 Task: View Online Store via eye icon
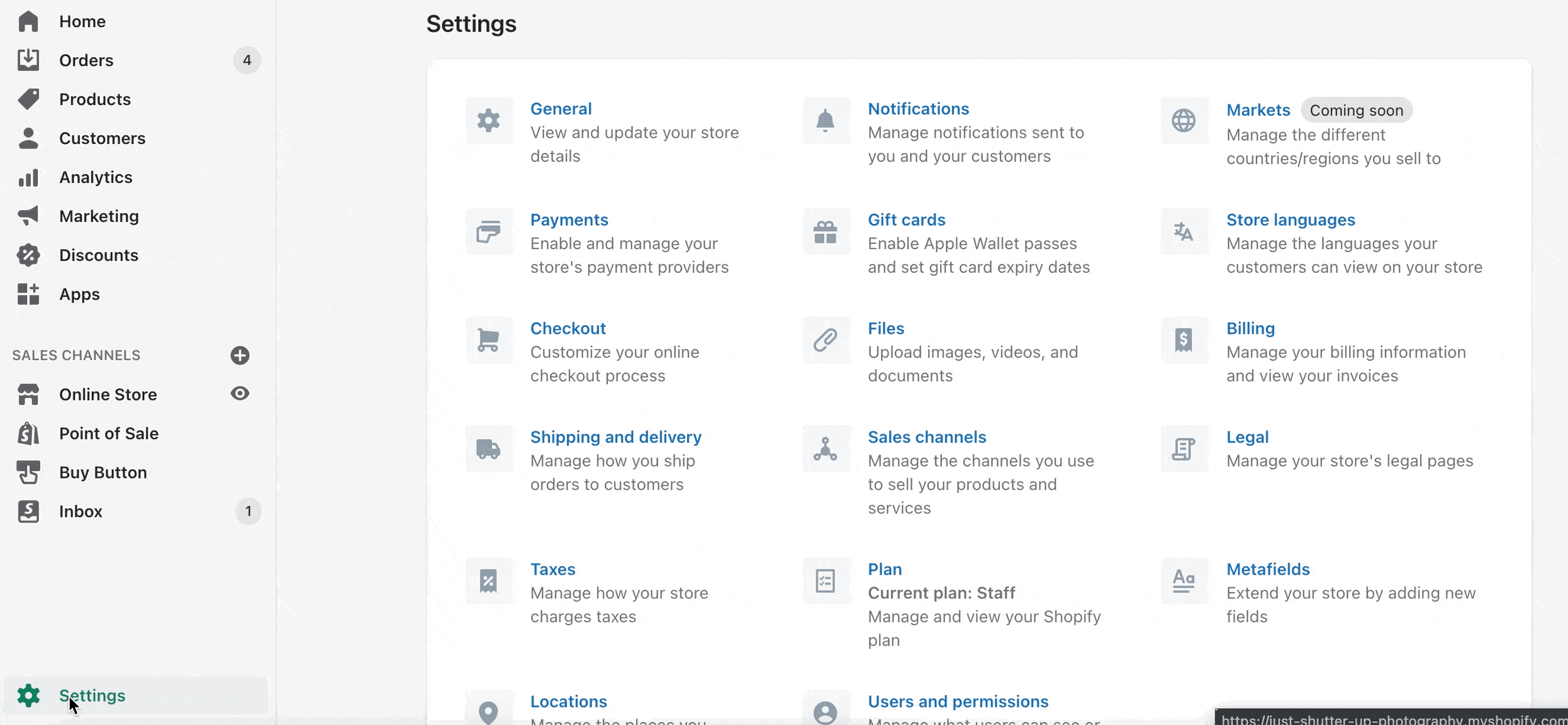(x=240, y=394)
